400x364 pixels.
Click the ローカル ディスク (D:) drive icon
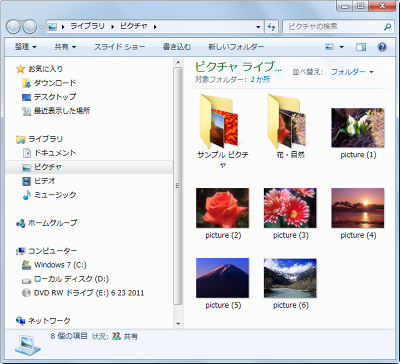27,280
